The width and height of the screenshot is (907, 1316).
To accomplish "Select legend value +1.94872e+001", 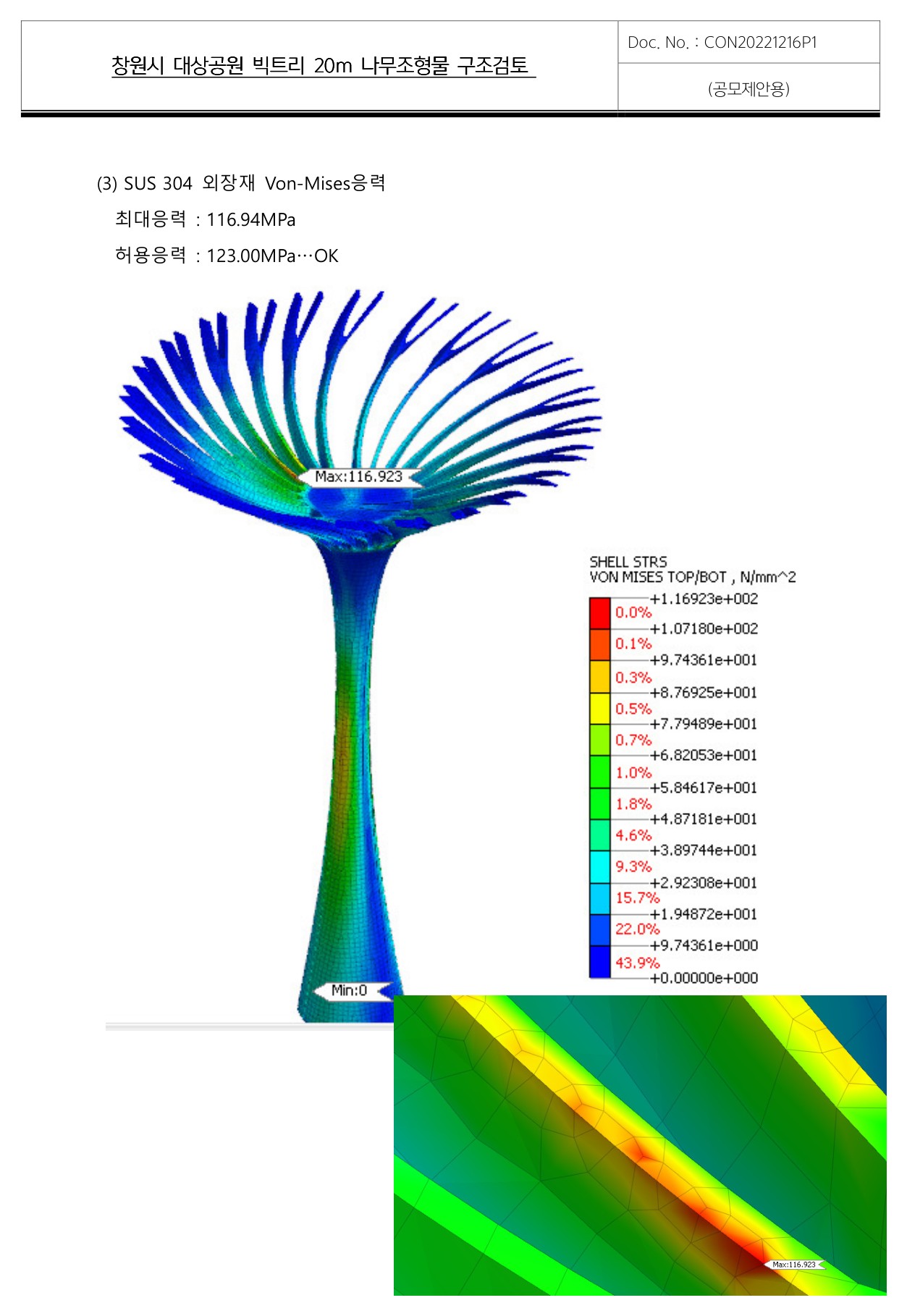I will [704, 914].
